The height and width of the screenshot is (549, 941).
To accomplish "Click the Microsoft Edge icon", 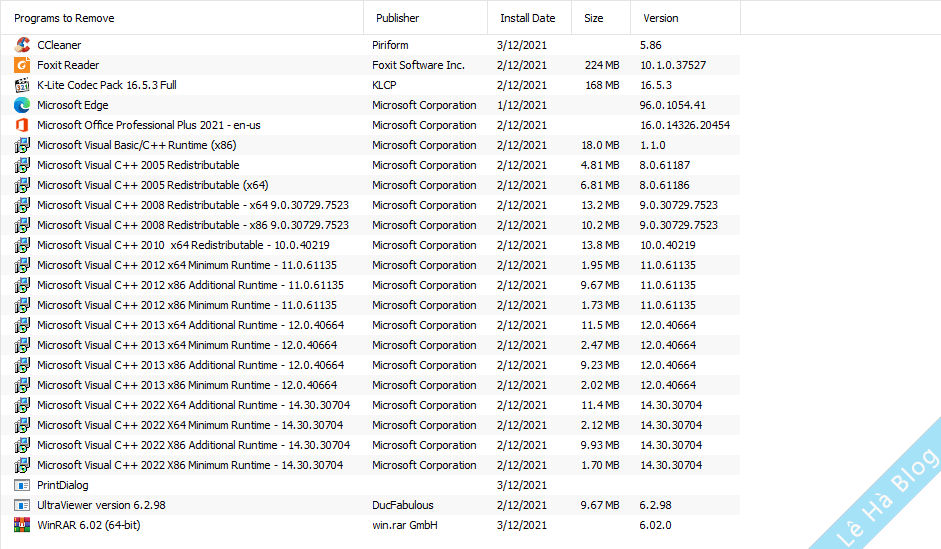I will coord(22,105).
